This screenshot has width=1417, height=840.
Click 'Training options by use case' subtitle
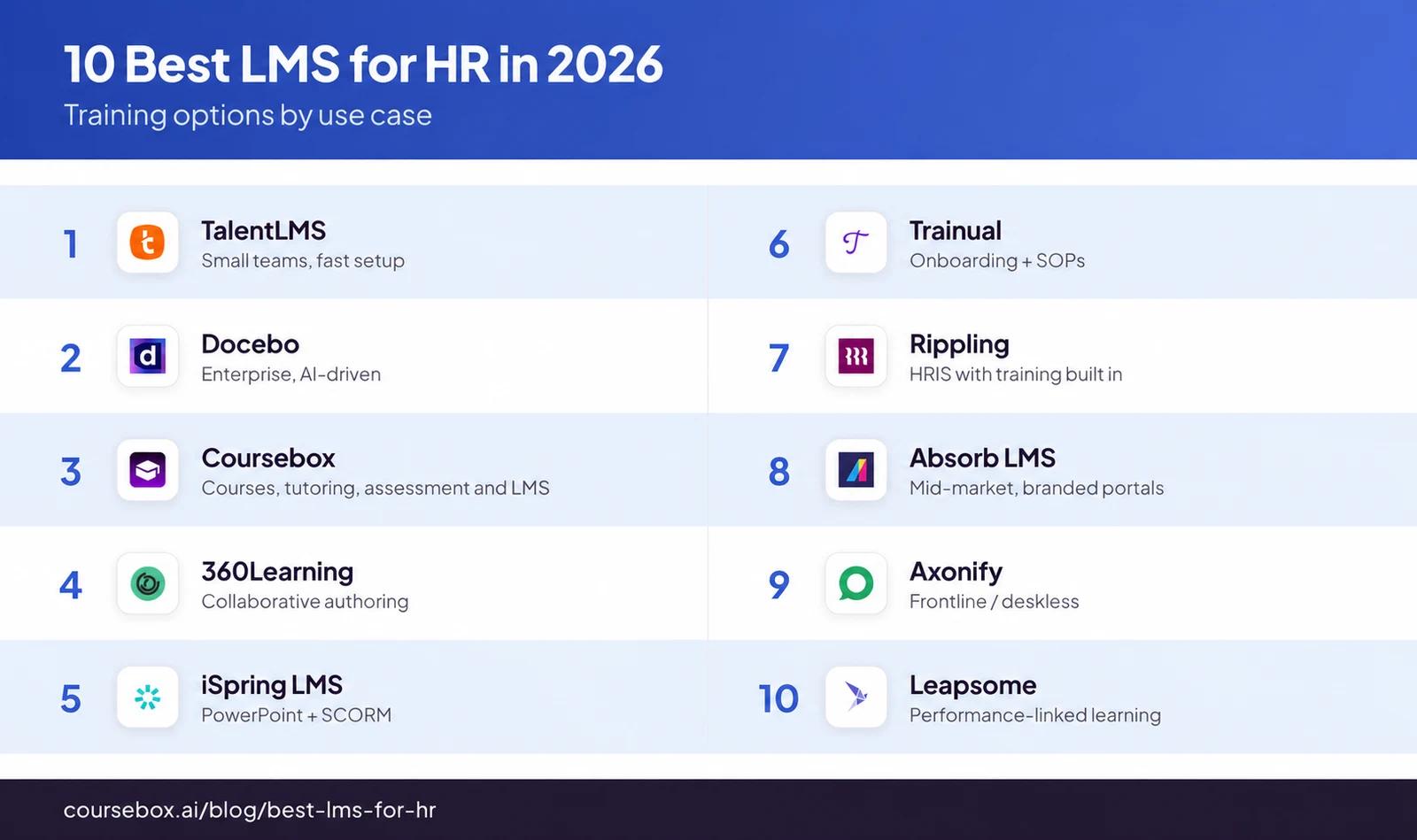click(248, 116)
